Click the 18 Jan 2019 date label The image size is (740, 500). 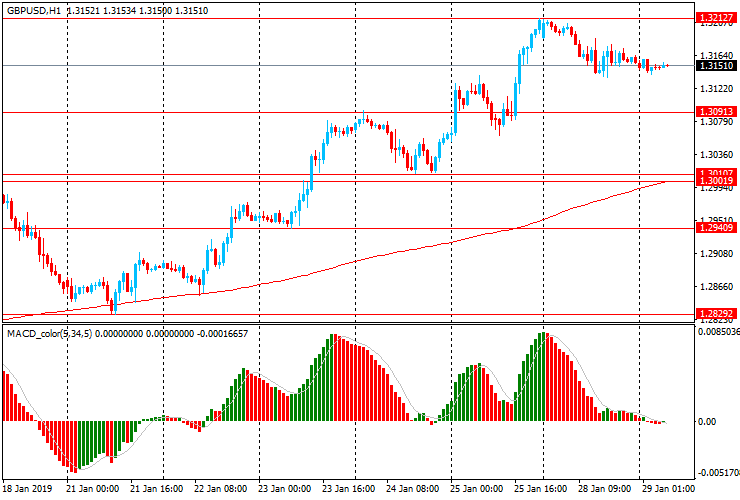[27, 489]
